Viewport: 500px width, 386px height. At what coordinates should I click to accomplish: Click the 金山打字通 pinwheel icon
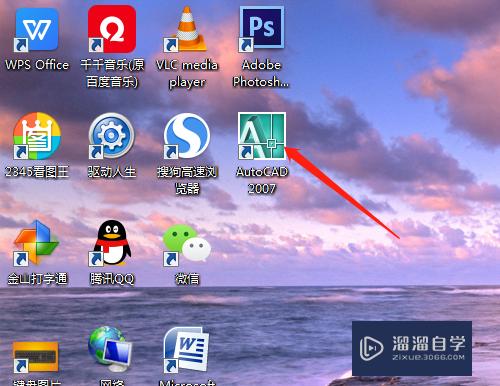[x=37, y=243]
